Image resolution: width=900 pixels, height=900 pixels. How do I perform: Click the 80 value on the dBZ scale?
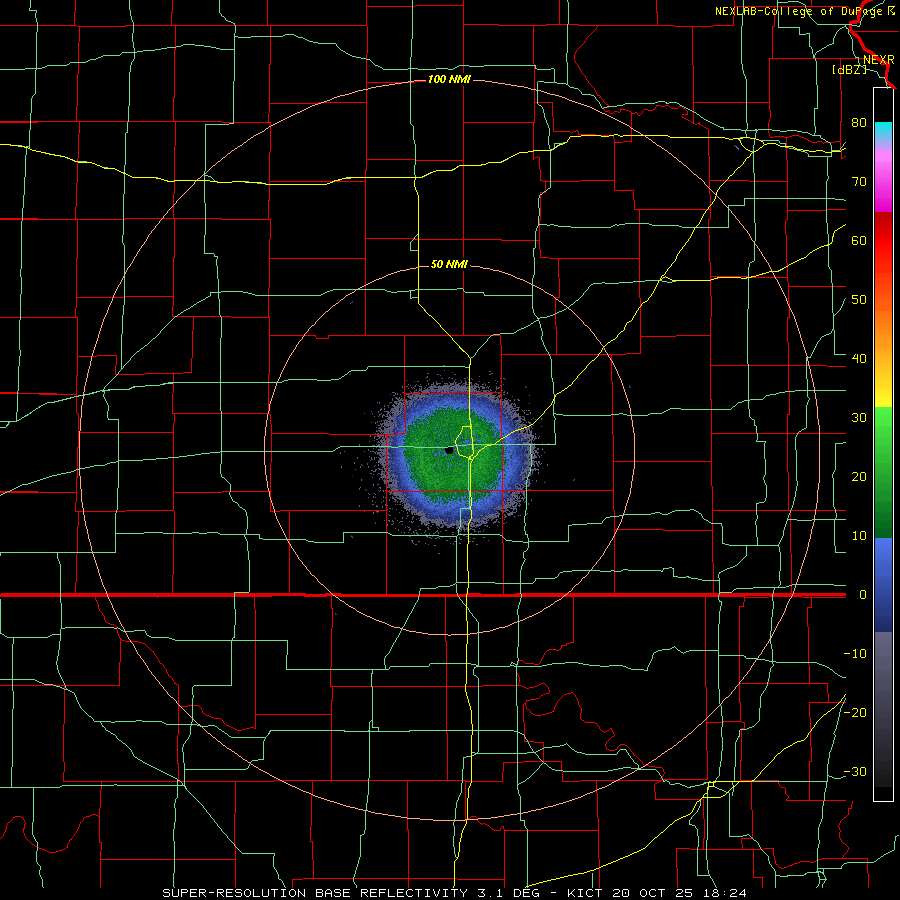click(x=859, y=122)
